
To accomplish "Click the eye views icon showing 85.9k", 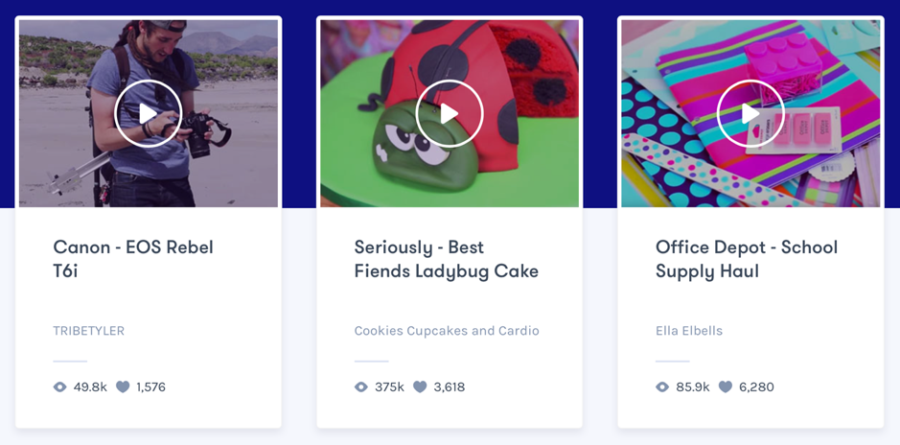I will coord(662,387).
